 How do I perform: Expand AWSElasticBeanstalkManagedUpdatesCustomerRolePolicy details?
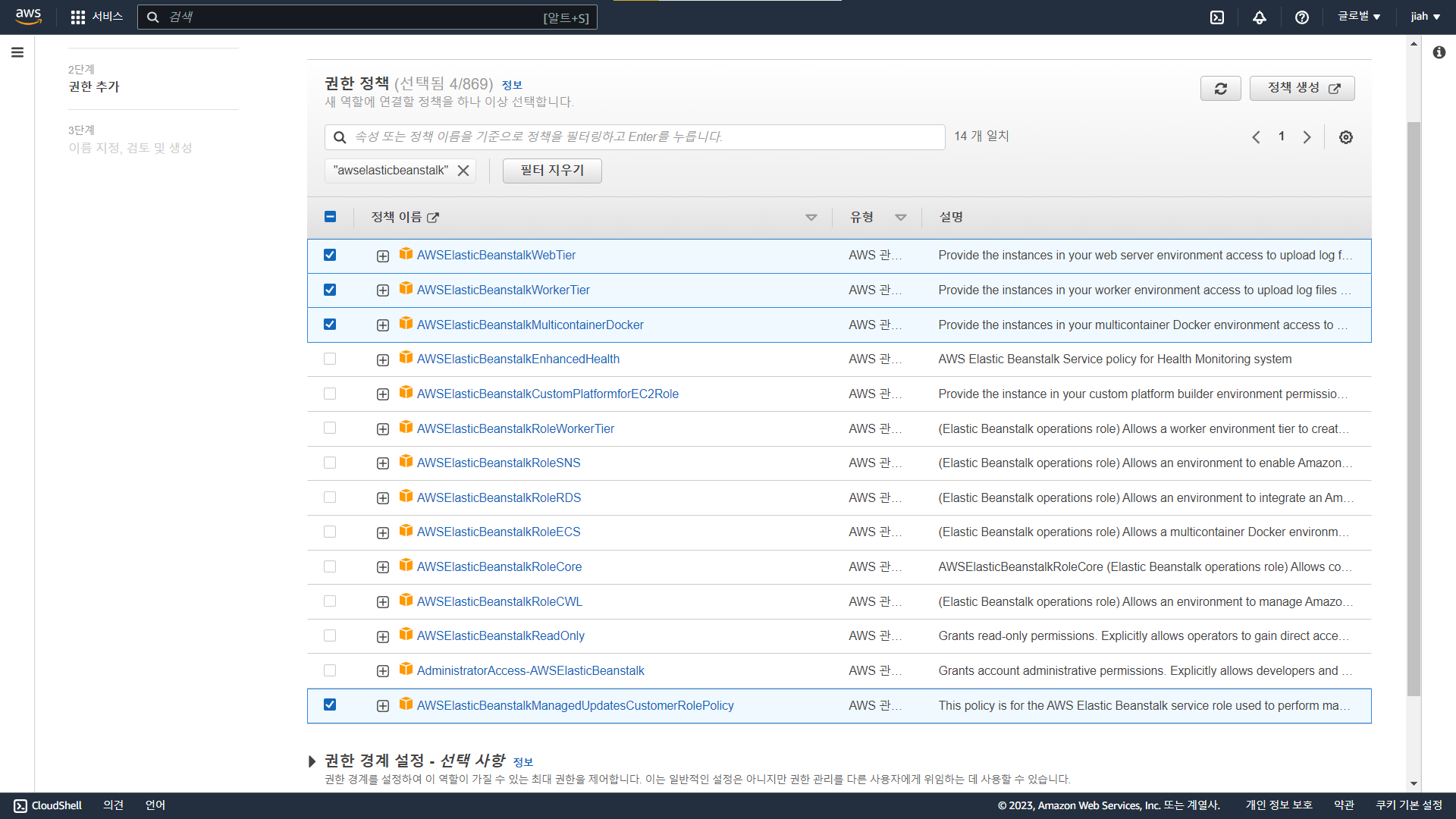(383, 706)
